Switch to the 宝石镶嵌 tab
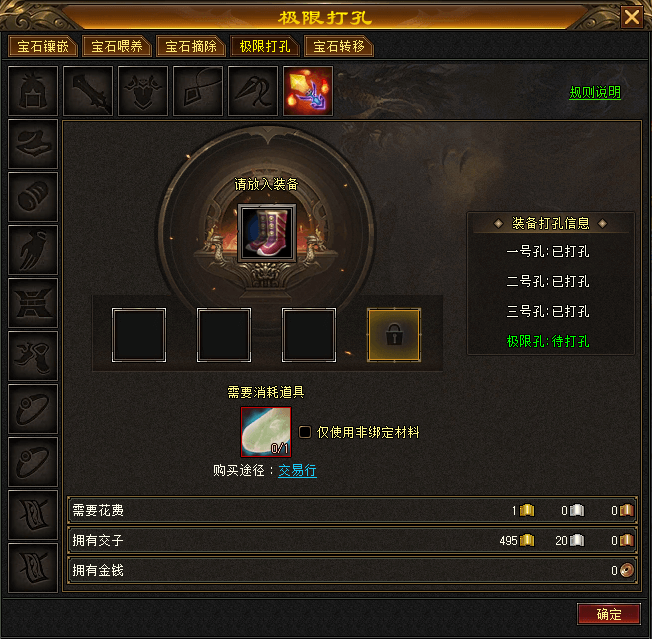Viewport: 652px width, 639px height. click(43, 46)
